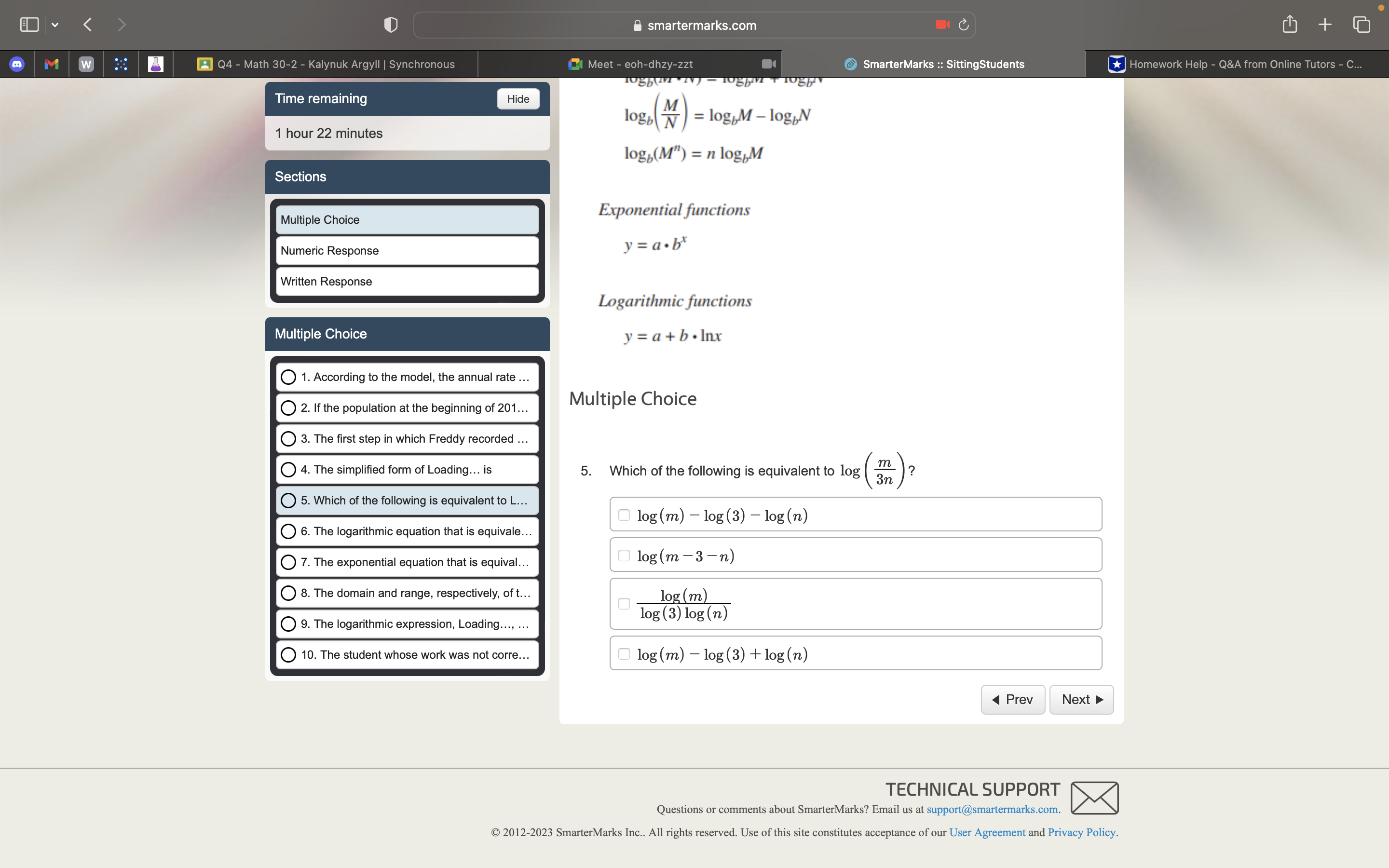The width and height of the screenshot is (1389, 868).
Task: Open a new tab with the plus icon
Action: click(x=1324, y=24)
